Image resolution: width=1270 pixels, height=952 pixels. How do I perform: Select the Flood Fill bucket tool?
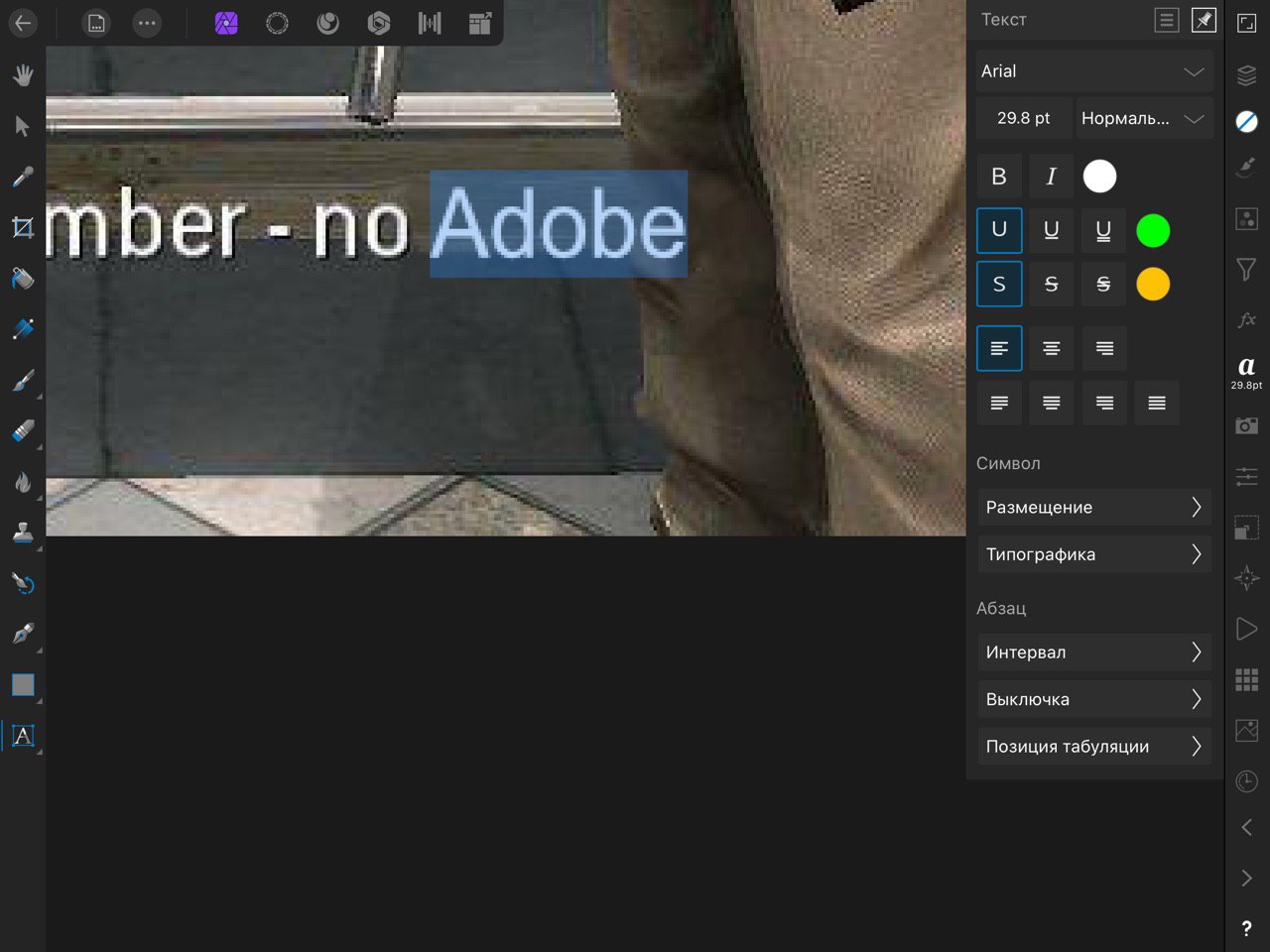coord(23,279)
